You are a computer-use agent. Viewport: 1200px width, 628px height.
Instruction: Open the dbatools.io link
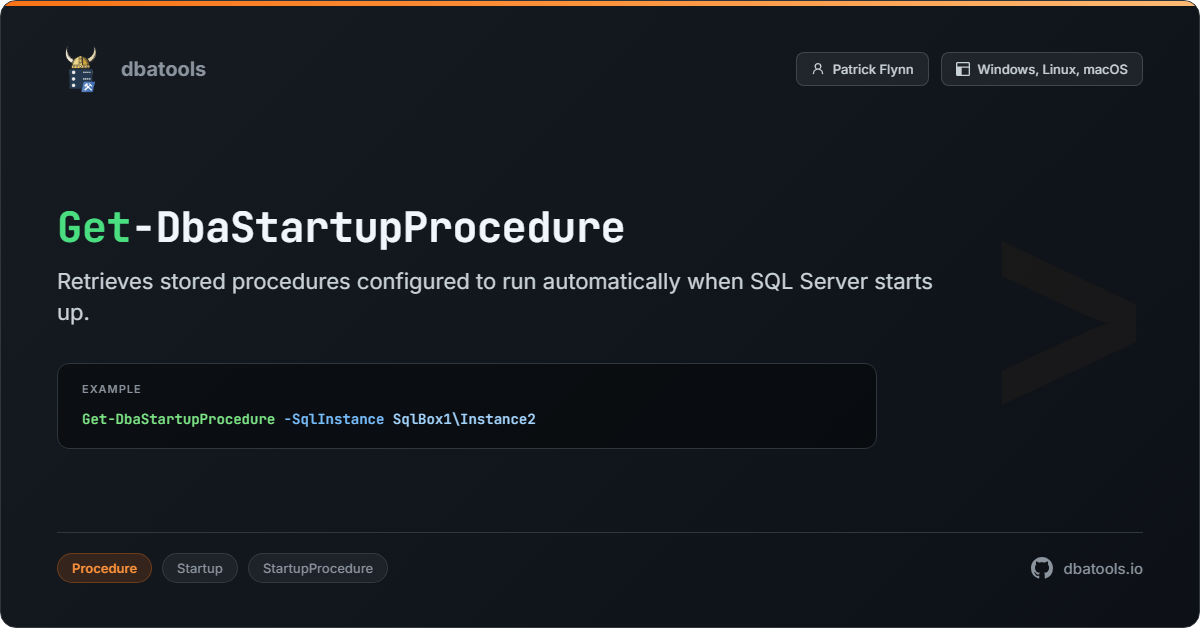pos(1103,568)
